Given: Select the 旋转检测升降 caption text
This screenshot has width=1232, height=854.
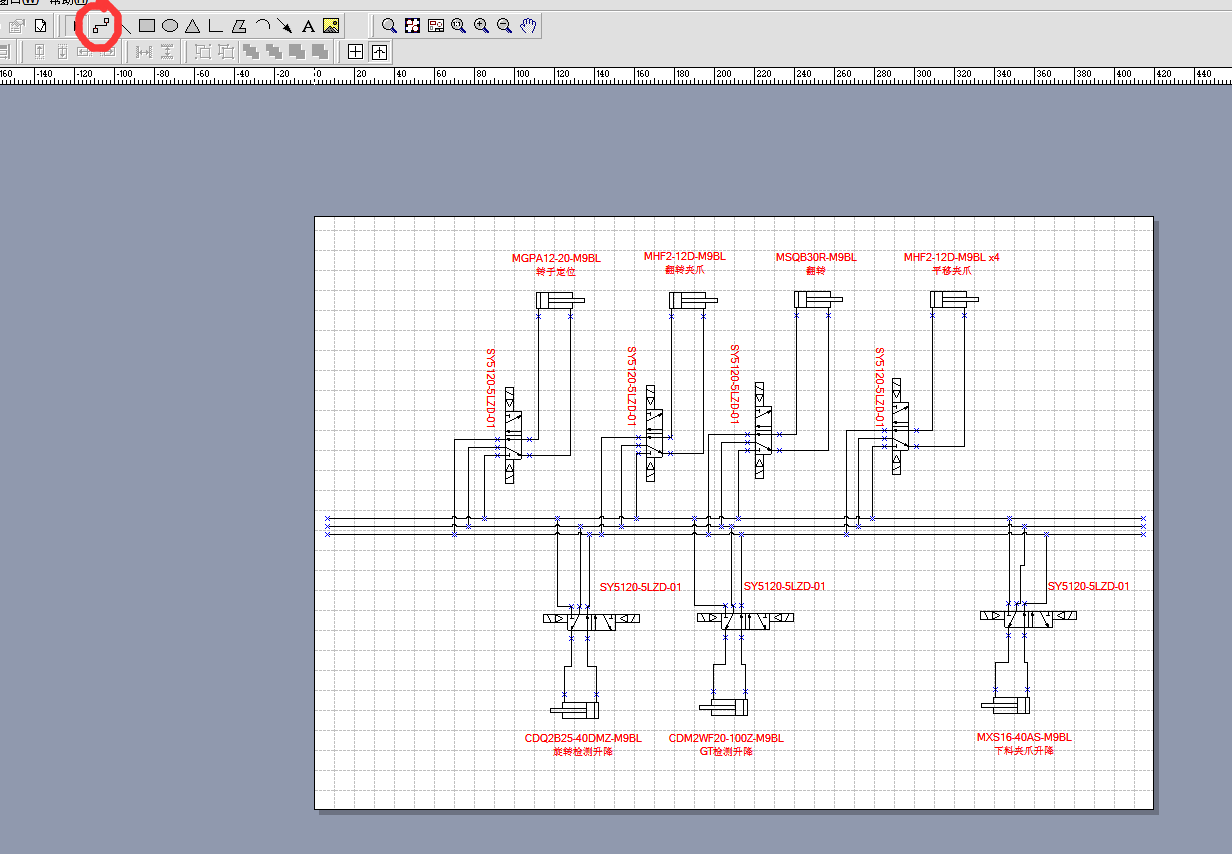Looking at the screenshot, I should (x=583, y=751).
